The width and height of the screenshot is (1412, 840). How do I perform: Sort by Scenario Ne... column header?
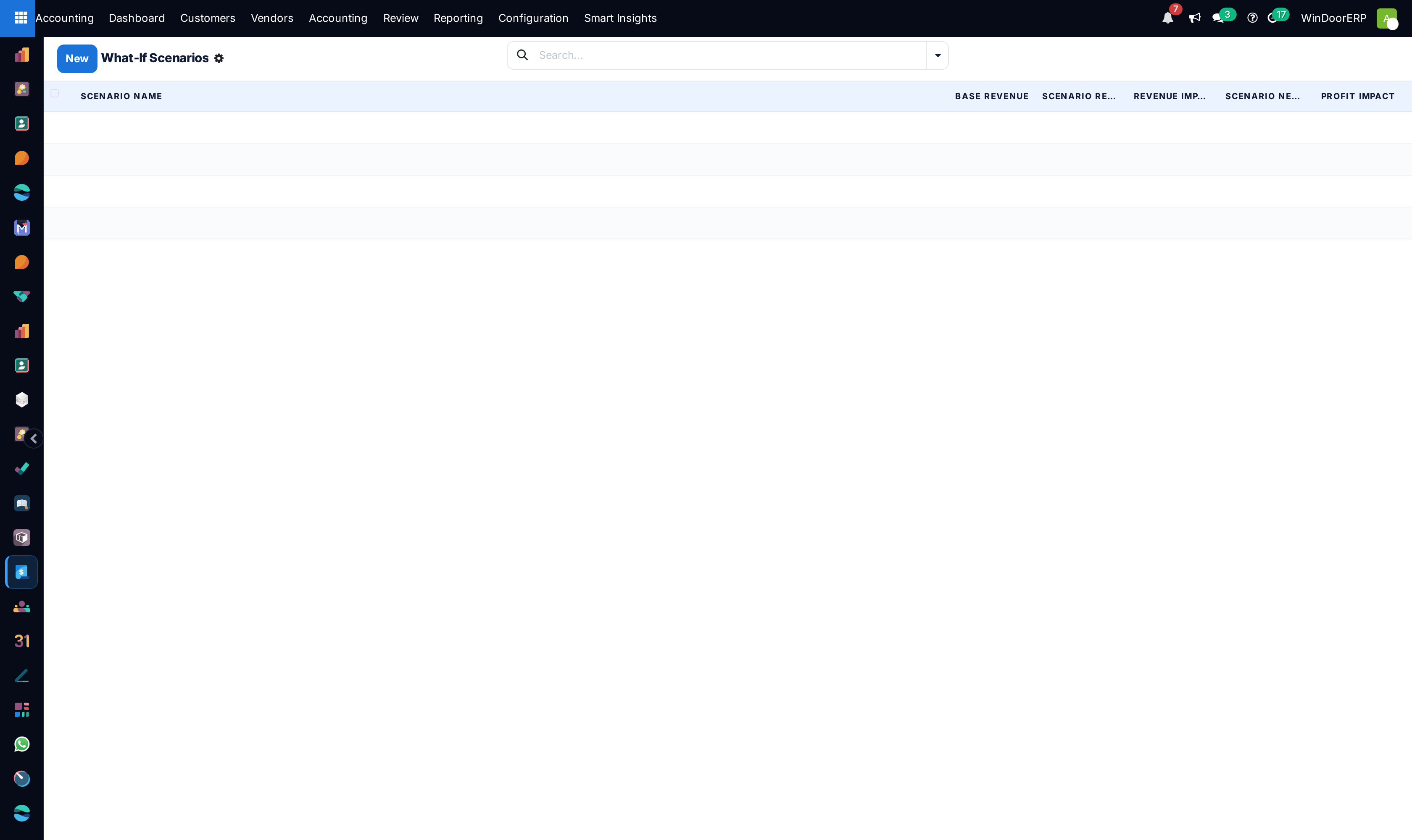1262,96
